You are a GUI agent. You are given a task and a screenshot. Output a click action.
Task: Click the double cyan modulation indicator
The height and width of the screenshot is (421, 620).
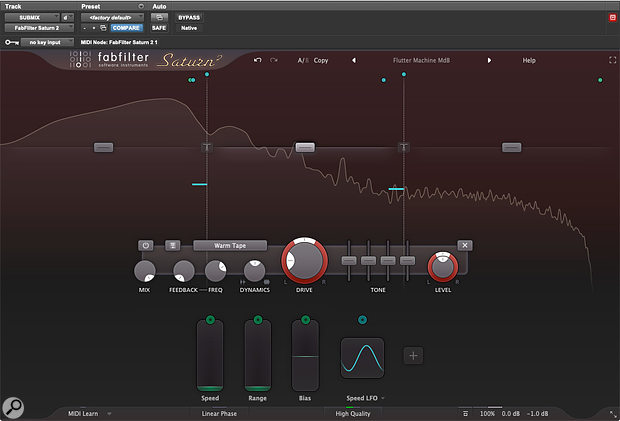[x=192, y=80]
